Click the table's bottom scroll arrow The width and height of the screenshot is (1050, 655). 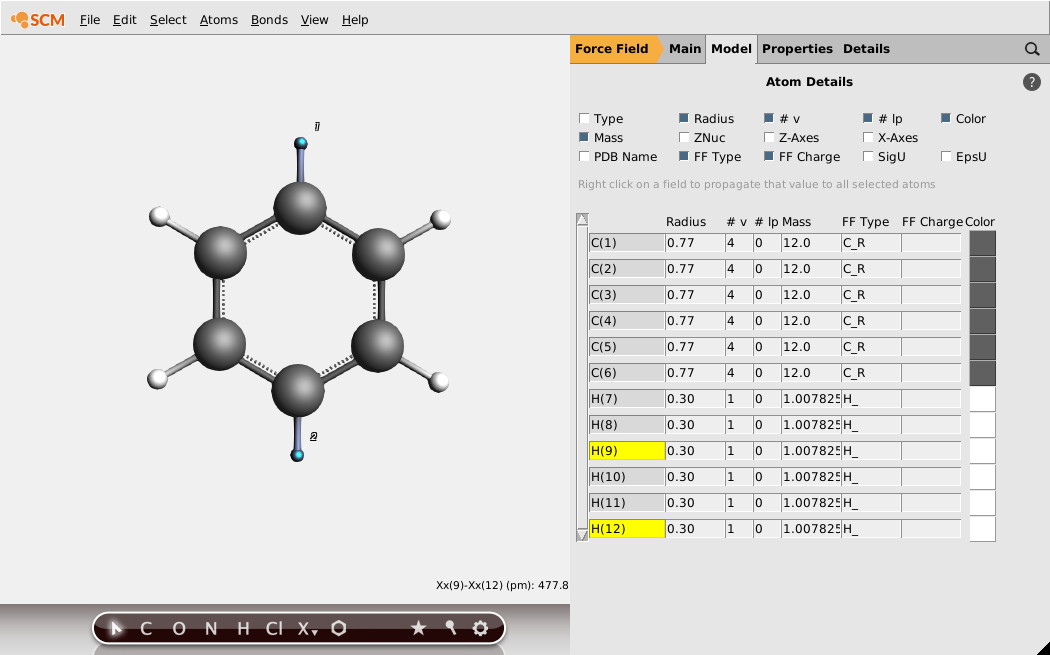[x=581, y=535]
